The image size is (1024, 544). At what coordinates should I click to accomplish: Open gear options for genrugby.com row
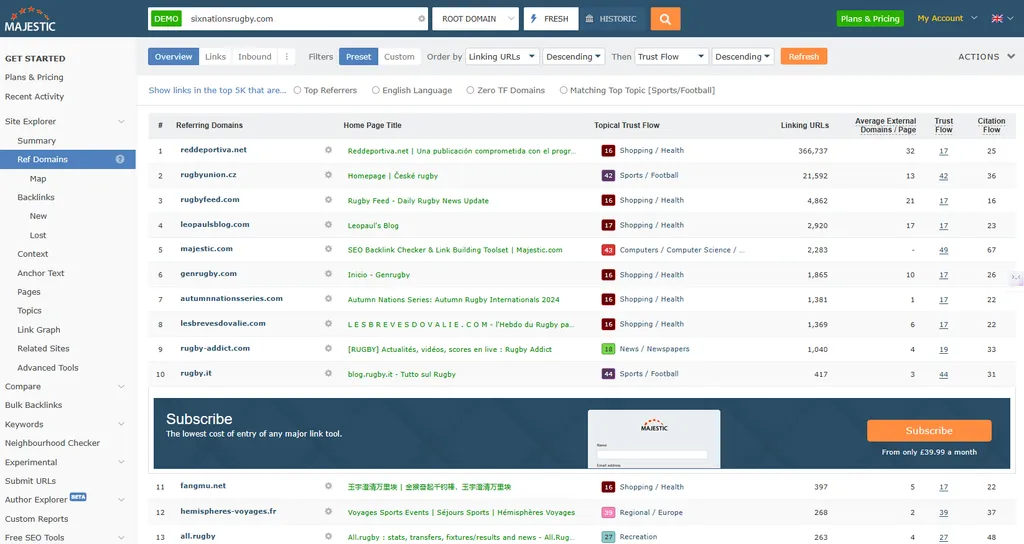tap(328, 274)
